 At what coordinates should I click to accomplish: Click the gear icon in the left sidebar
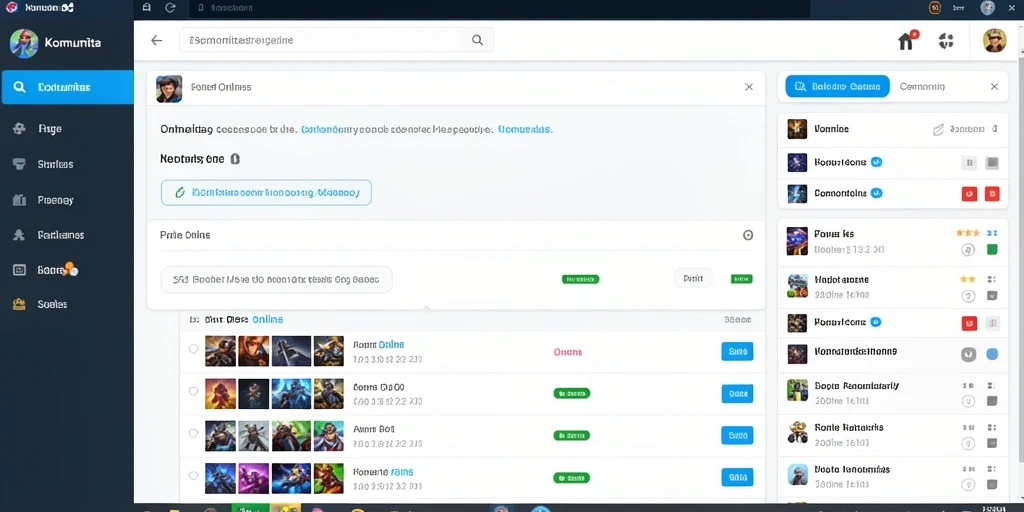pyautogui.click(x=20, y=129)
